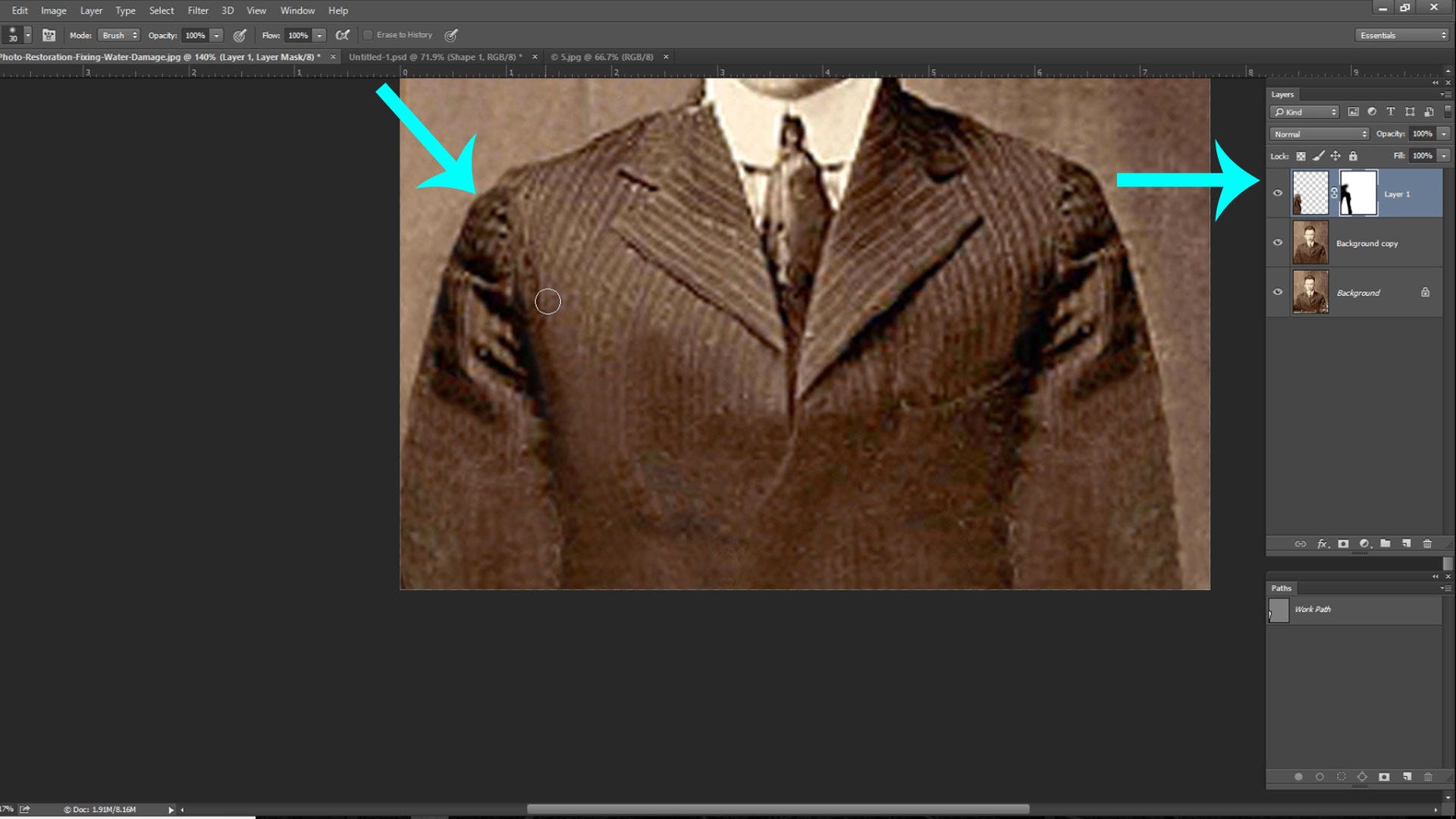Open the Layers panel flyout menu
Screen dimensions: 1456x819
[x=1445, y=94]
